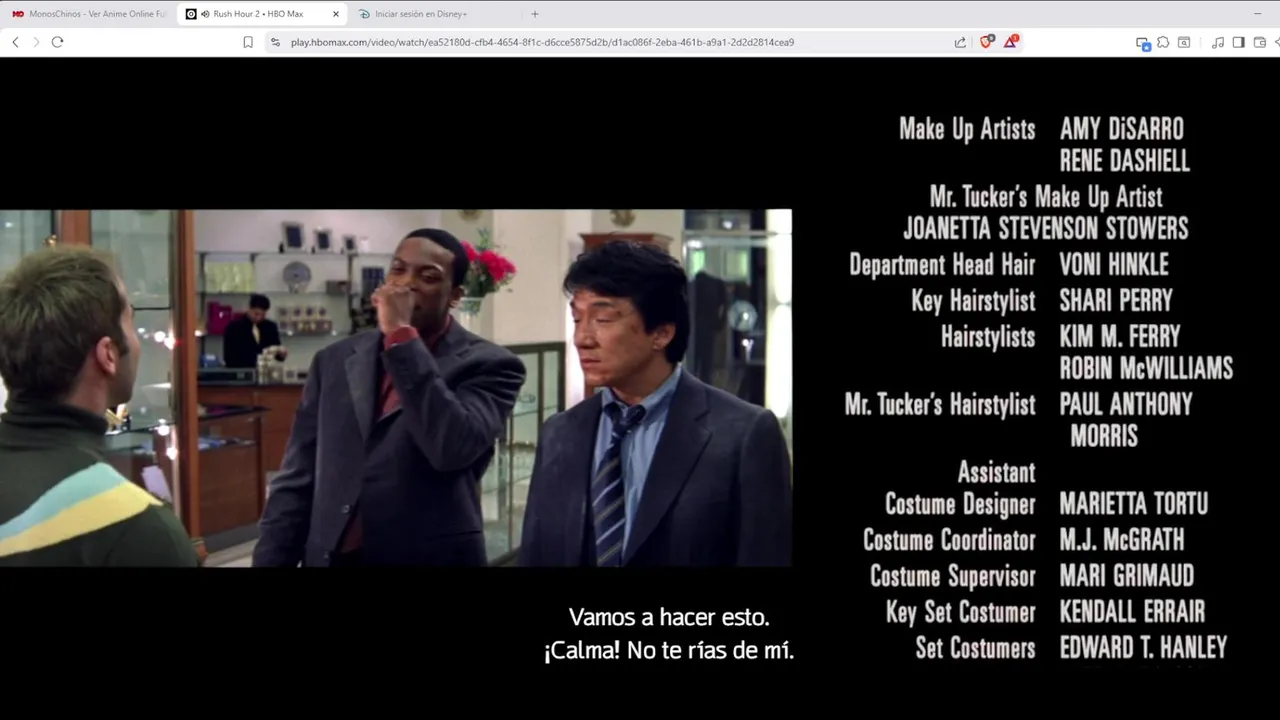Click the 'Key Hairstylist' credit label
1280x720 pixels.
coord(973,301)
